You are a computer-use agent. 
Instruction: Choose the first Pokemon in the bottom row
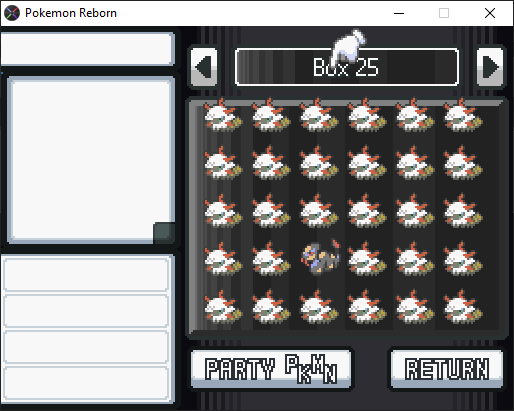223,307
